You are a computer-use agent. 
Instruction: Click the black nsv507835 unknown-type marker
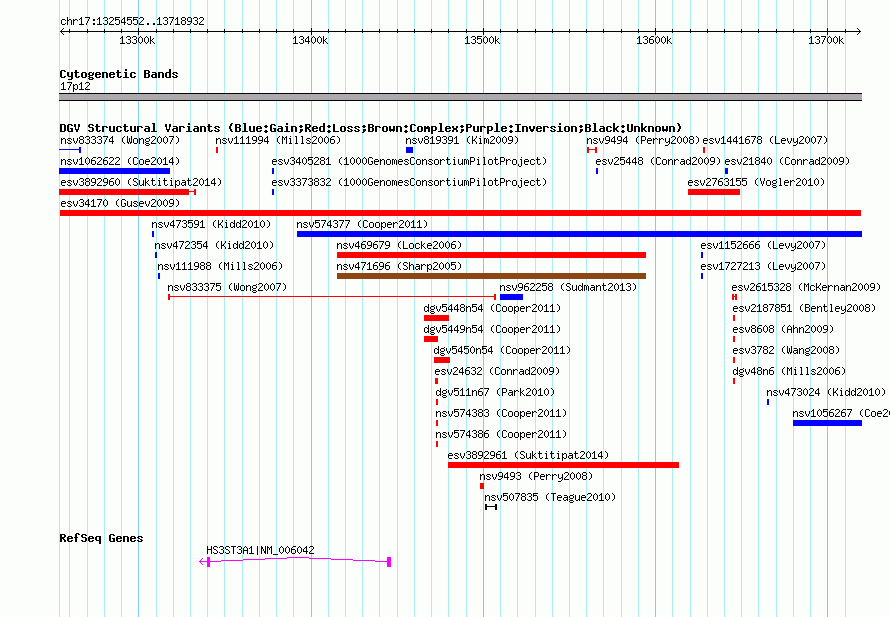pos(491,507)
